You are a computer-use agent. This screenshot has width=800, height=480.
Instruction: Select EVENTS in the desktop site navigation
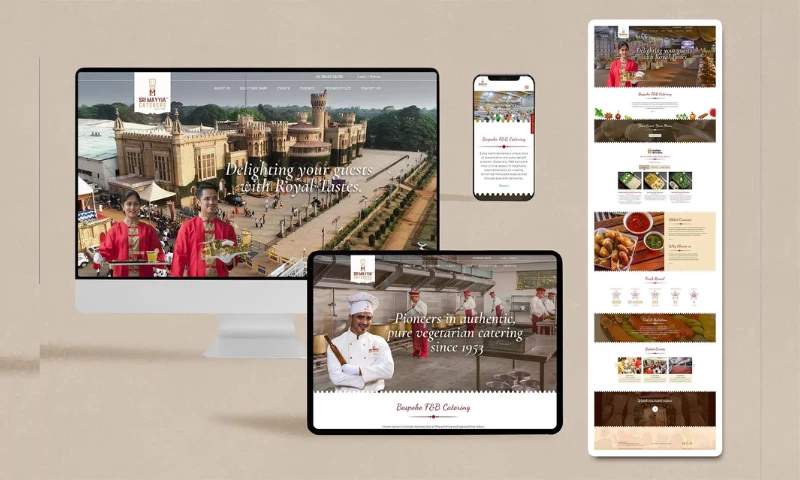pyautogui.click(x=283, y=88)
